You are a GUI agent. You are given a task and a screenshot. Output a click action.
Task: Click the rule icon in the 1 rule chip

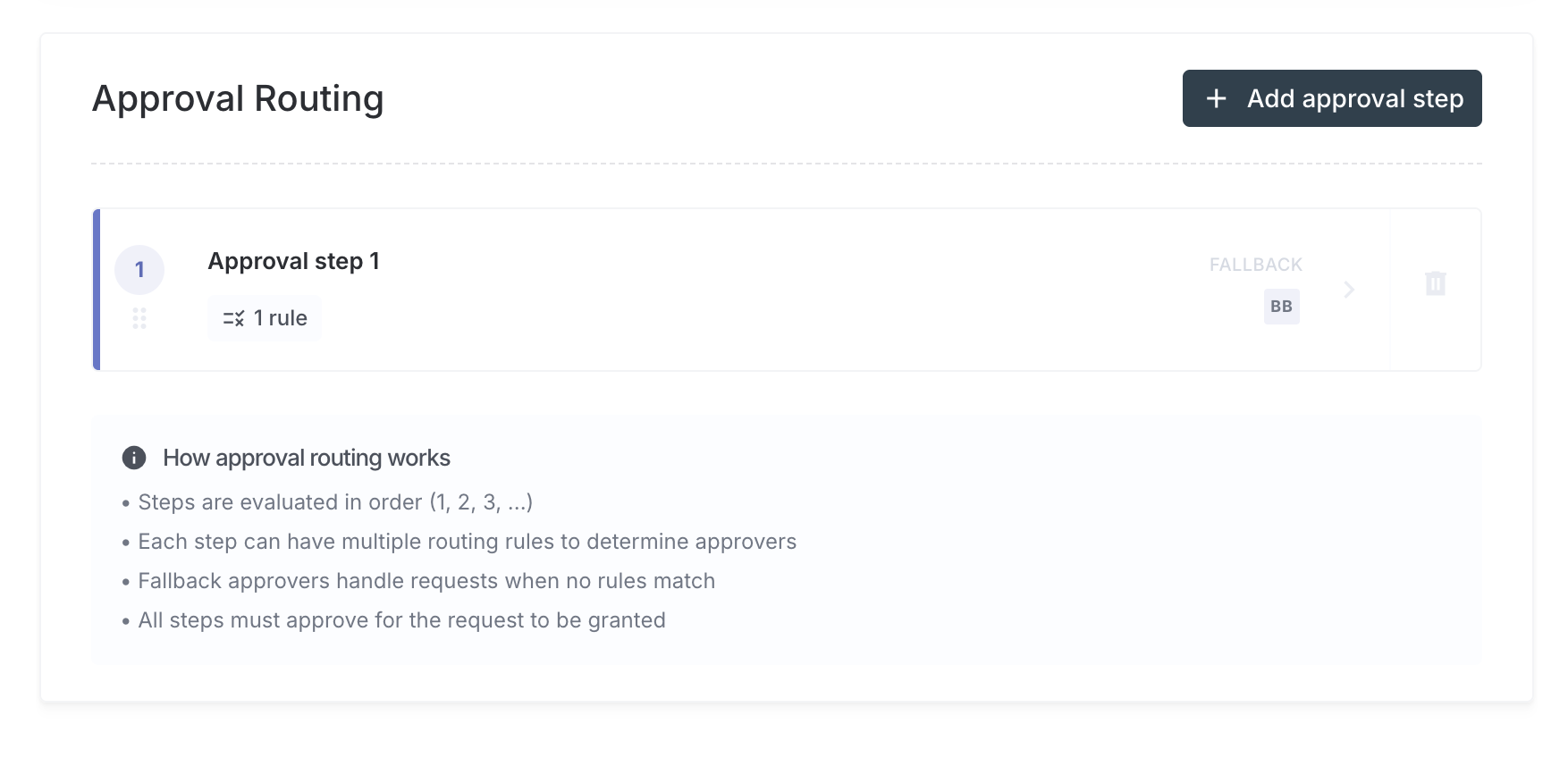(233, 318)
